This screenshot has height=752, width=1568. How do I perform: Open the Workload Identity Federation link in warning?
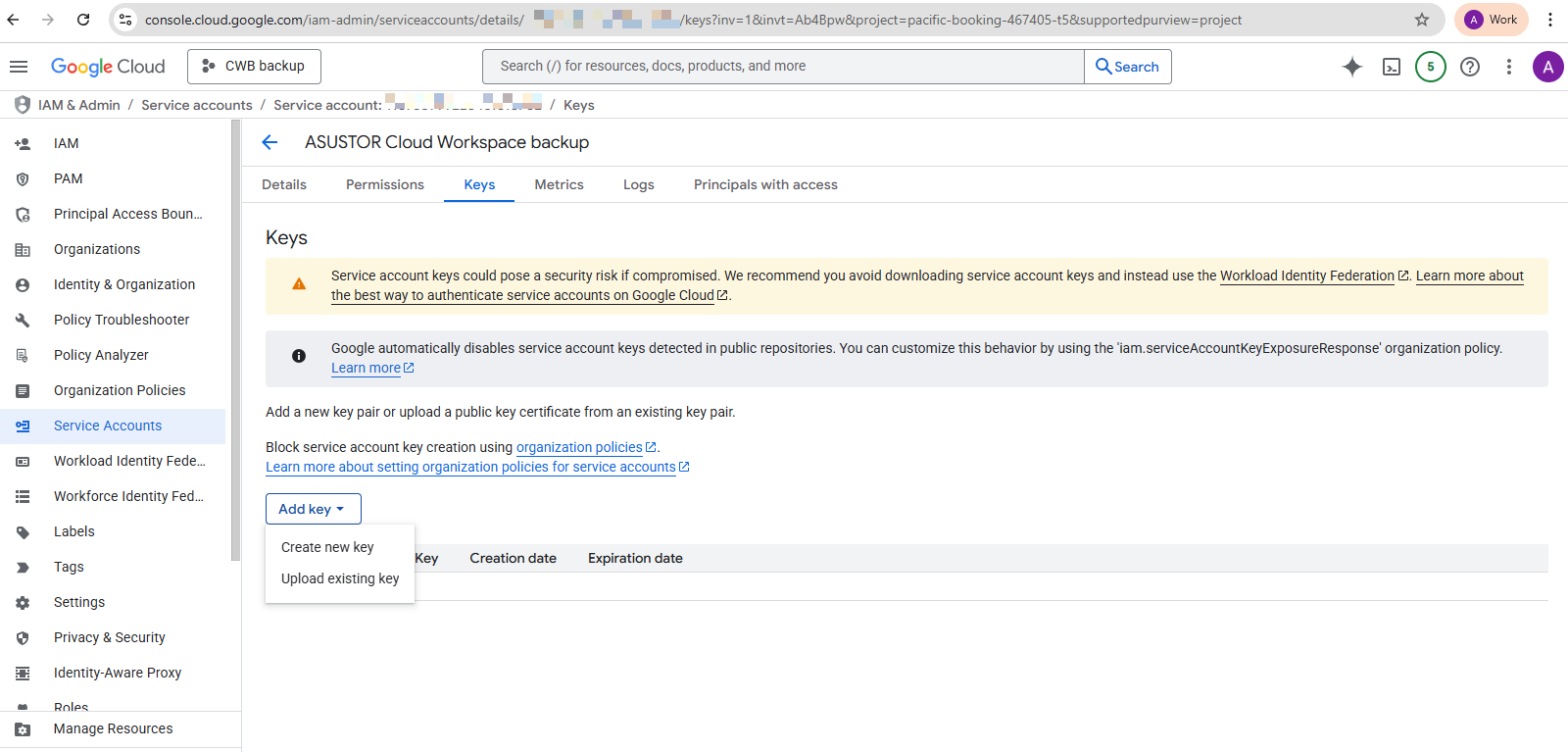(x=1314, y=276)
